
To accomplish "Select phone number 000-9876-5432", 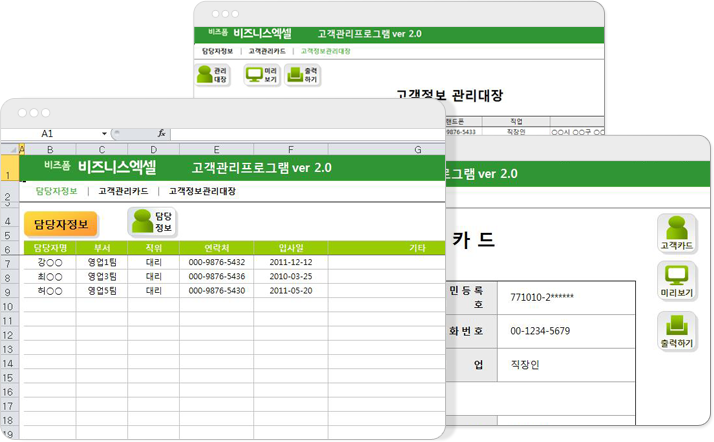I will (x=216, y=263).
